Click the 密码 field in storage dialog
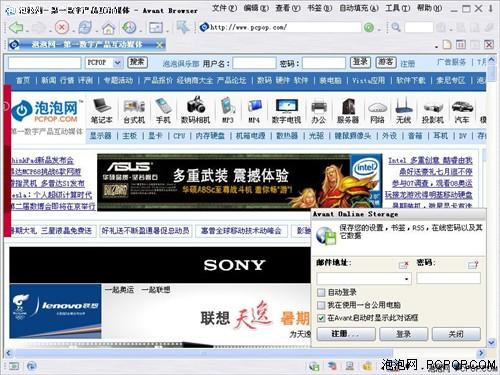The image size is (500, 375). (x=448, y=278)
